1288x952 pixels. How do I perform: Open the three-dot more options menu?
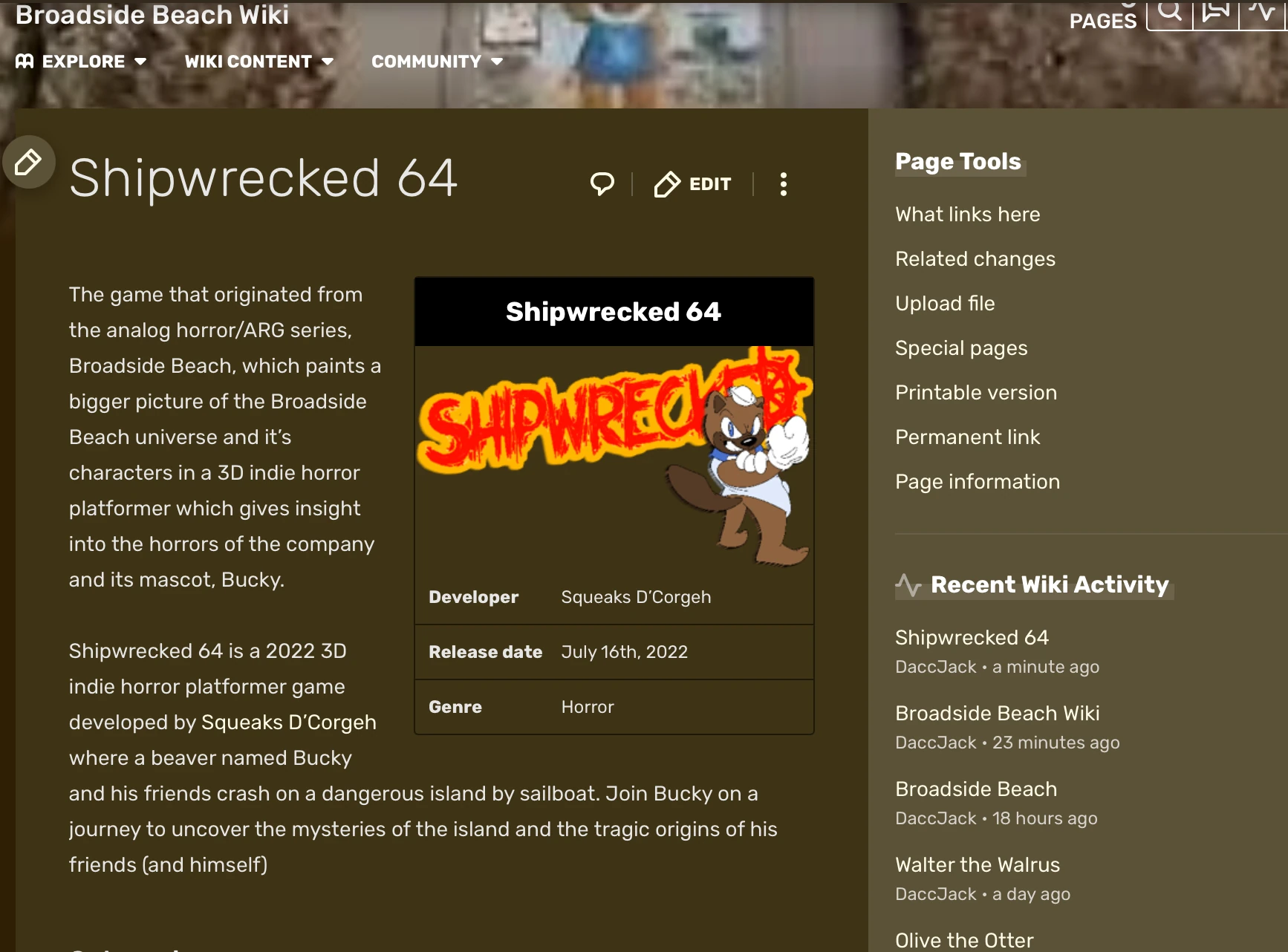783,184
